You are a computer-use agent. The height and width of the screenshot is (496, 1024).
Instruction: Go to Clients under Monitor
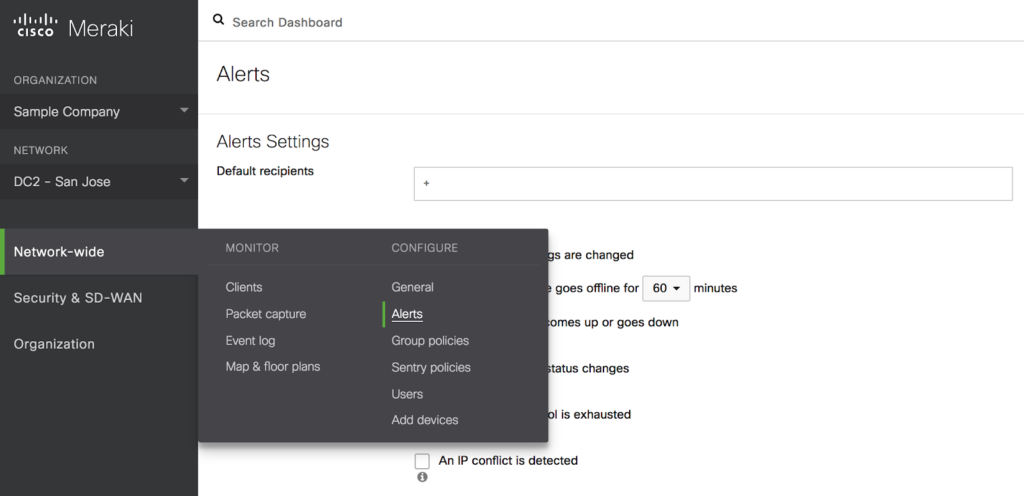tap(244, 287)
